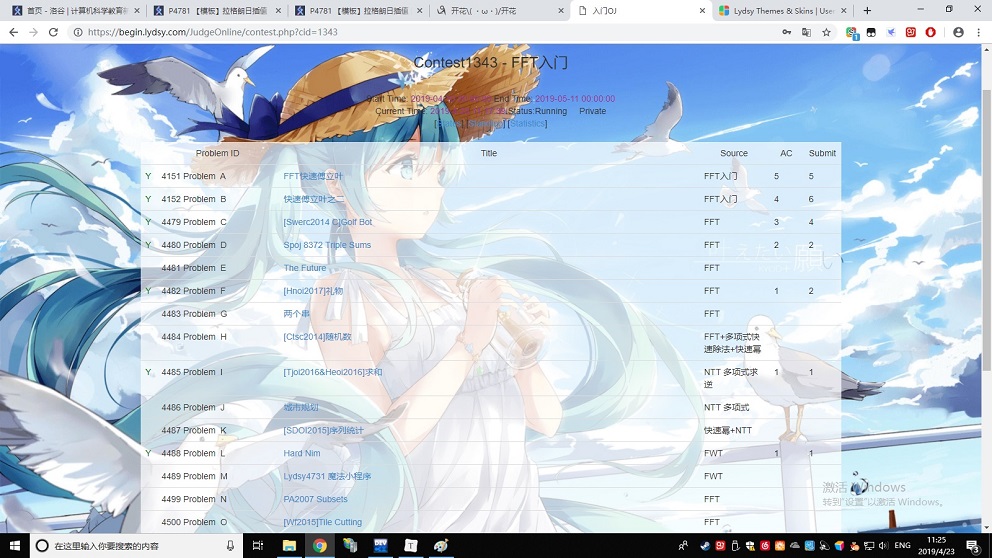Open 城市规划 problem

pyautogui.click(x=301, y=407)
